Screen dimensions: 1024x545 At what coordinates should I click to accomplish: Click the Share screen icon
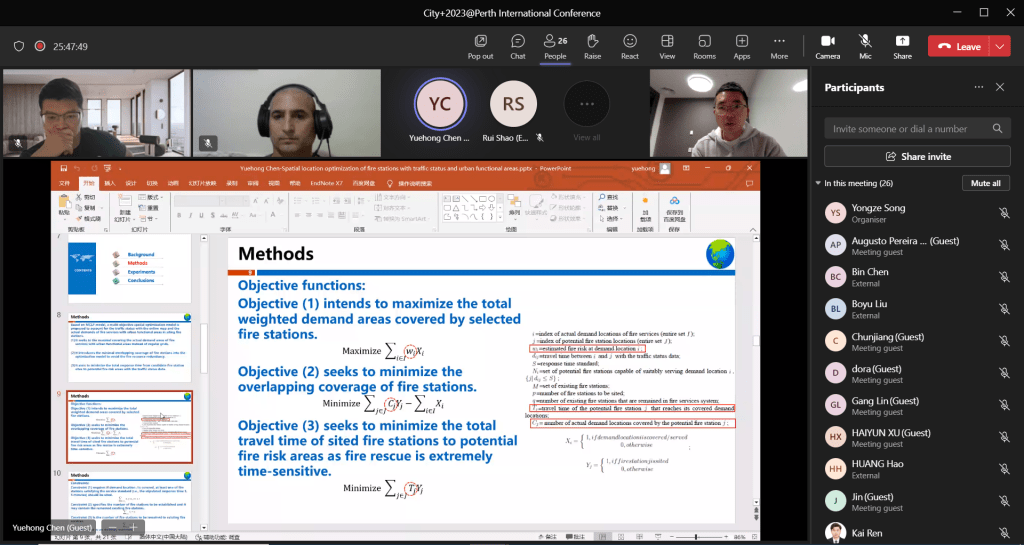coord(902,45)
